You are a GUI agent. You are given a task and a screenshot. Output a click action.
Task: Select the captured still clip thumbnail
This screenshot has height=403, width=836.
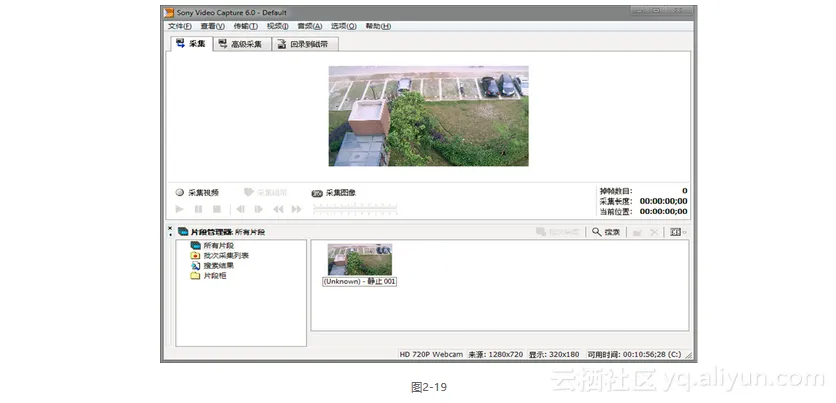click(360, 260)
